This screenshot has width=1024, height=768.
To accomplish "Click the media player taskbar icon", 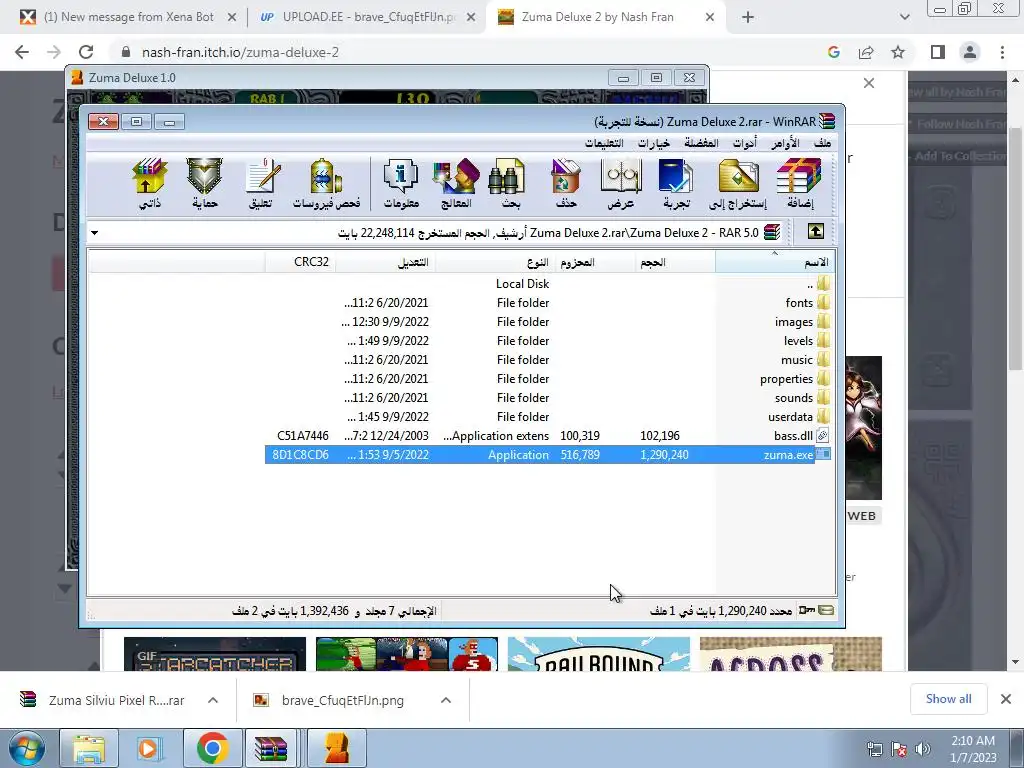I will coord(150,748).
